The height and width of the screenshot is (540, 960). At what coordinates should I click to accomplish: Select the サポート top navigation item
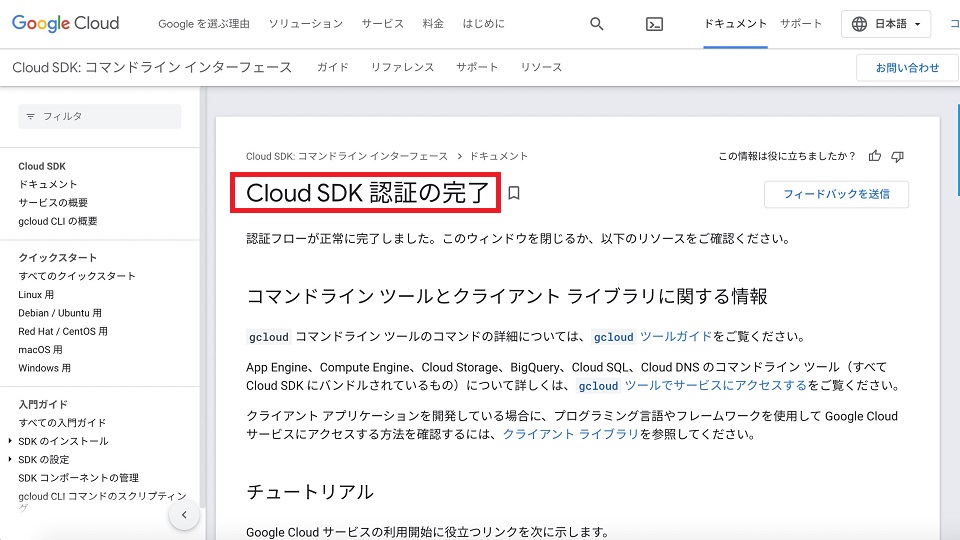[x=801, y=24]
